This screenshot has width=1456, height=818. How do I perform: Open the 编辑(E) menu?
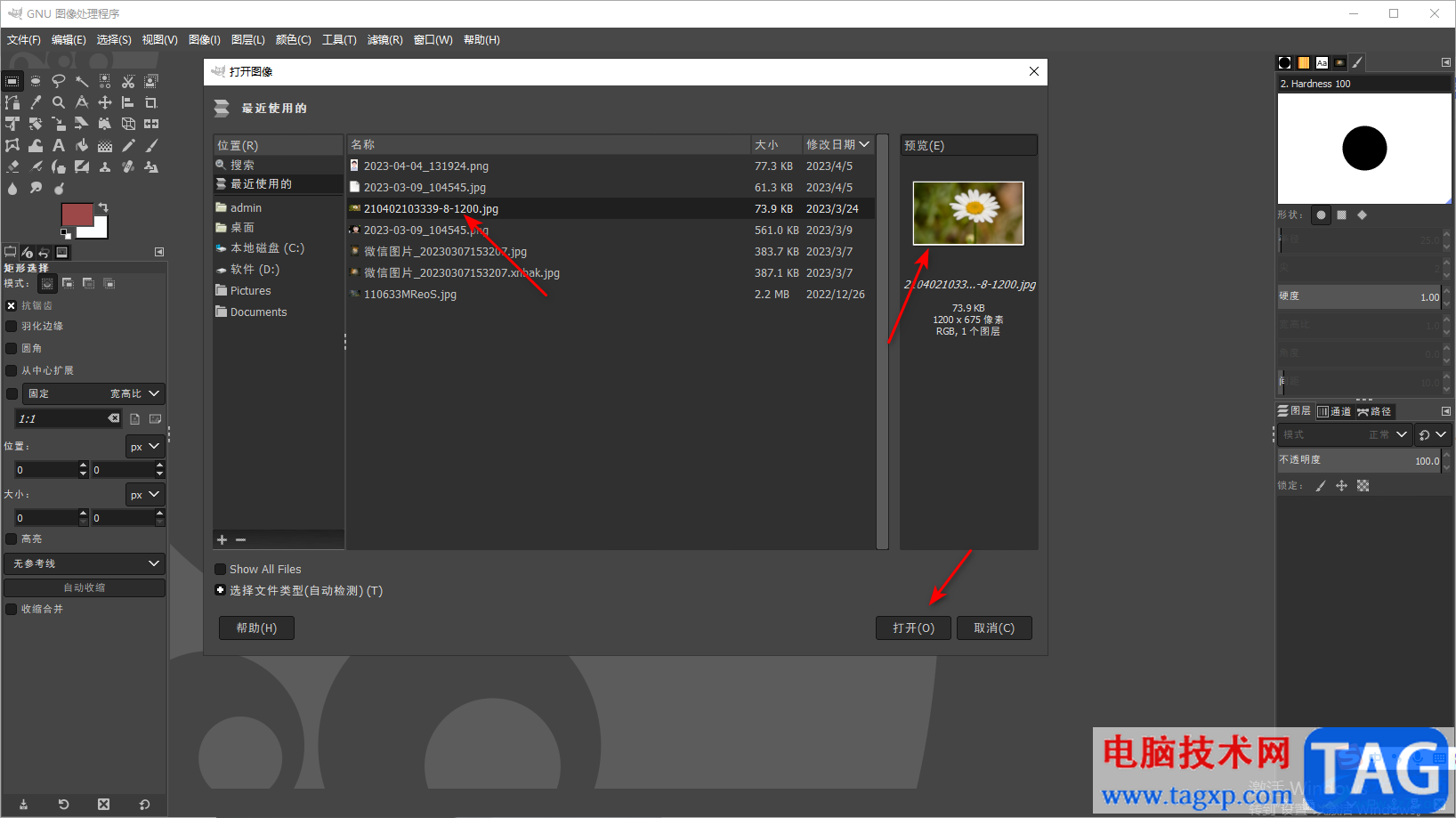[69, 40]
